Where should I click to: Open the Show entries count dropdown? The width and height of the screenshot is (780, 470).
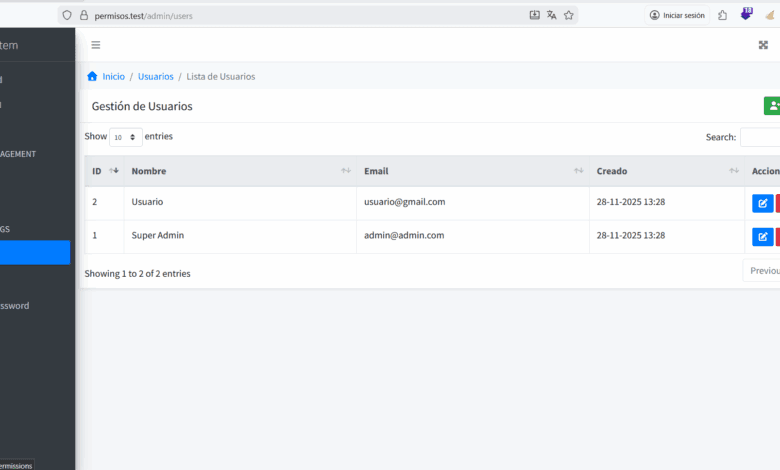point(126,137)
